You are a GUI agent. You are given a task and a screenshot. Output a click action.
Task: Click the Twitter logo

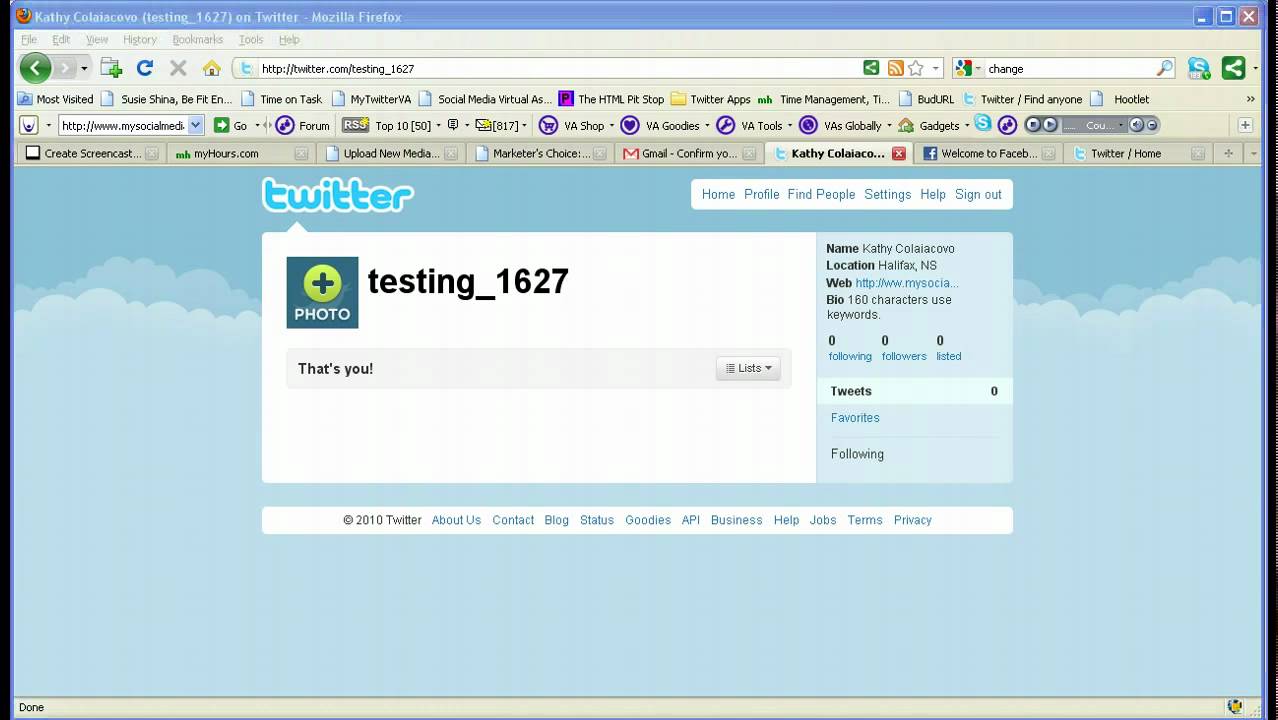(337, 194)
